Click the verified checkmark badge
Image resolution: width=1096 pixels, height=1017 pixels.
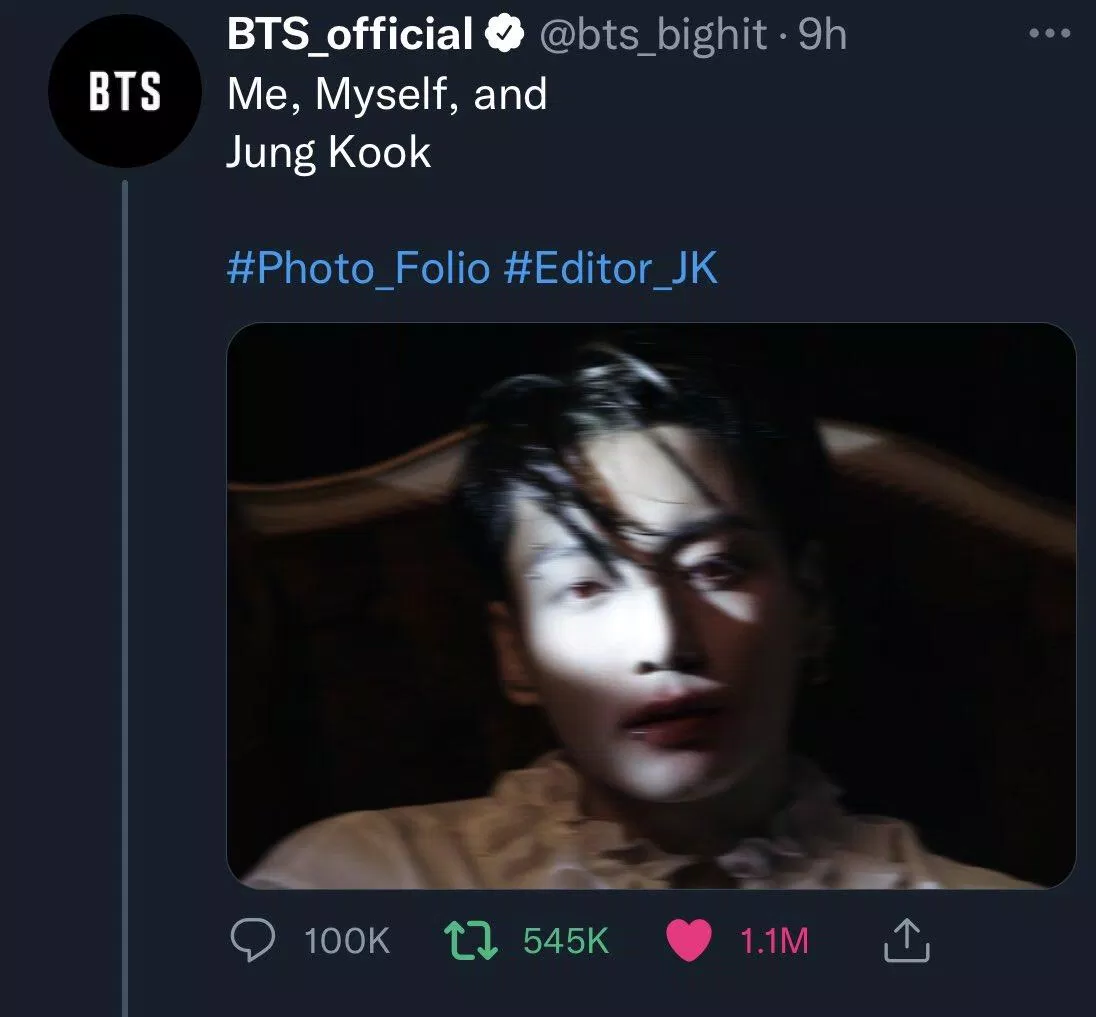click(505, 37)
